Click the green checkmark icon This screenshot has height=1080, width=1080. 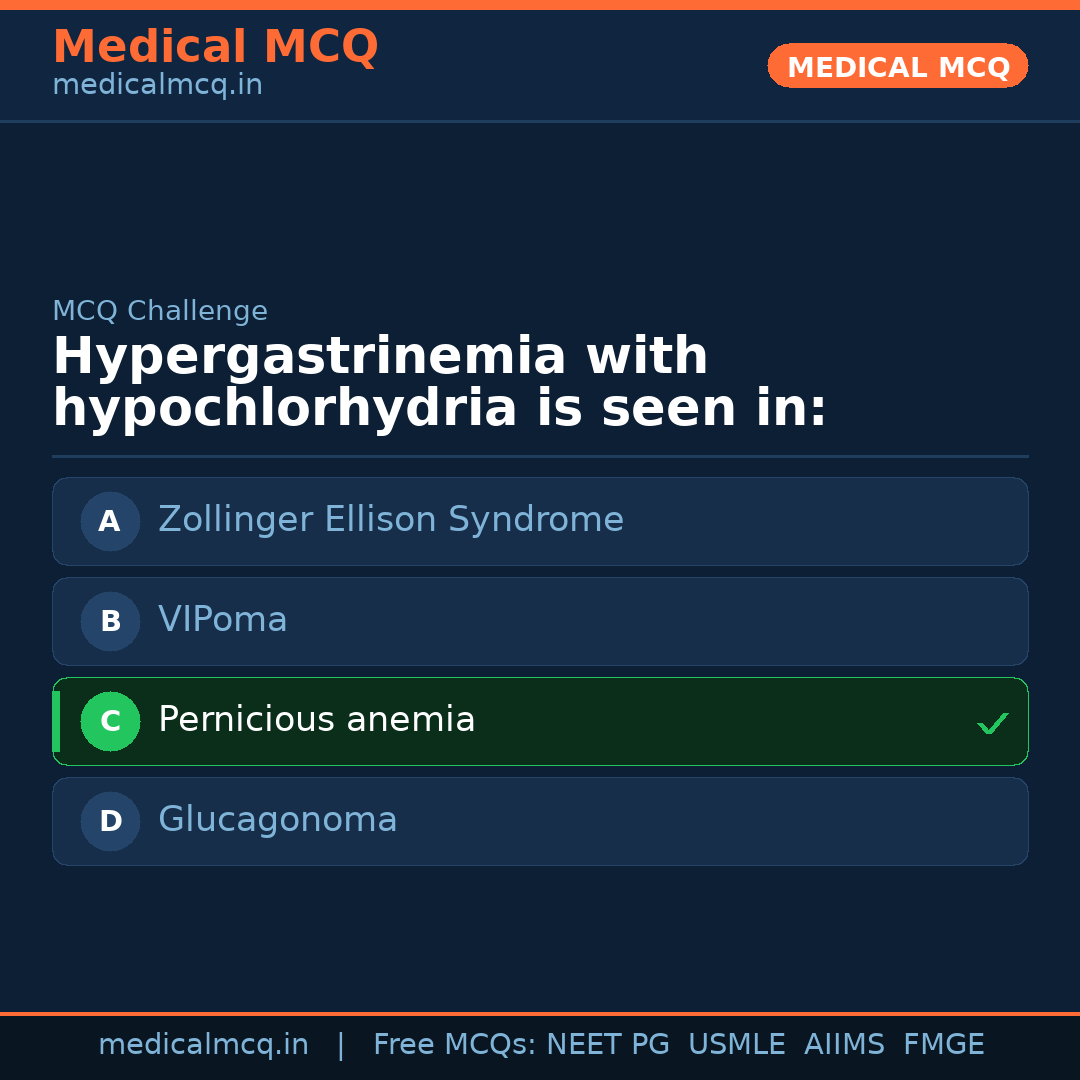click(992, 723)
